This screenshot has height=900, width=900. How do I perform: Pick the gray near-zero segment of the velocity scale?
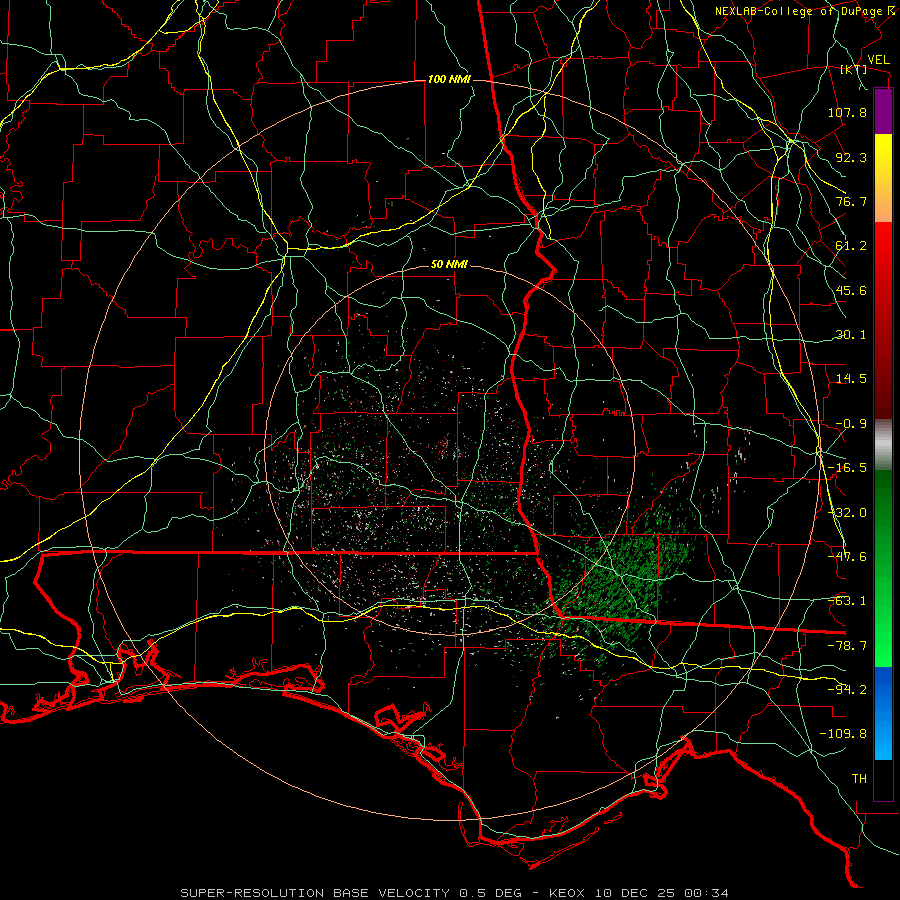[883, 445]
